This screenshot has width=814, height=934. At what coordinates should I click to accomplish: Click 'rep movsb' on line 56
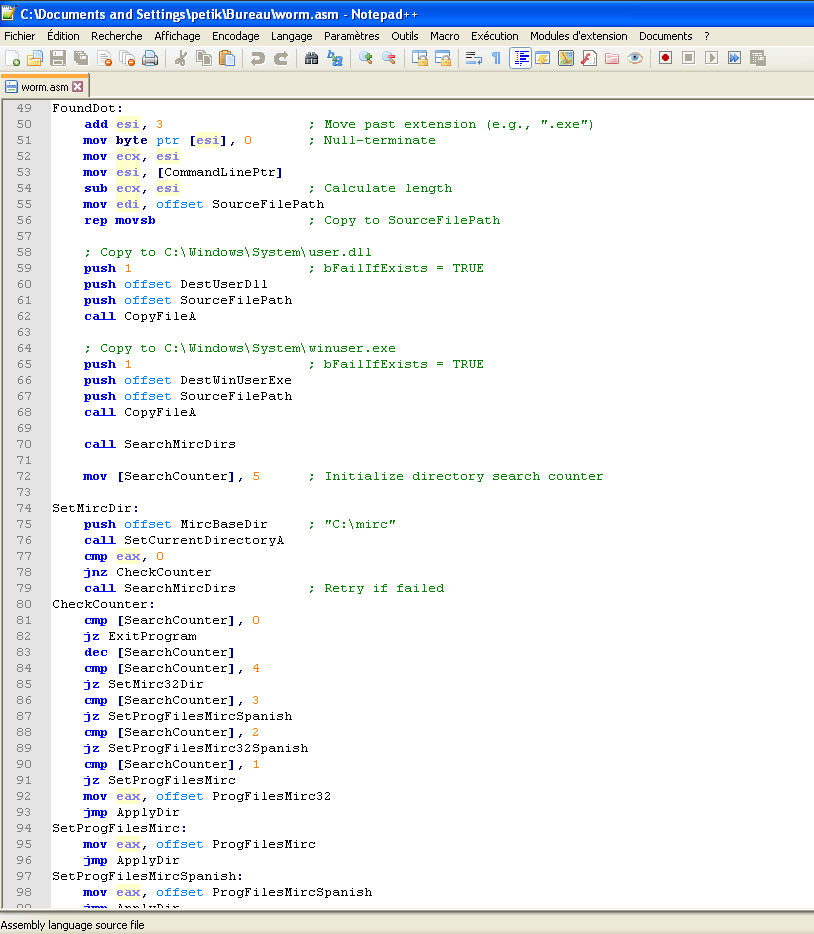click(120, 220)
